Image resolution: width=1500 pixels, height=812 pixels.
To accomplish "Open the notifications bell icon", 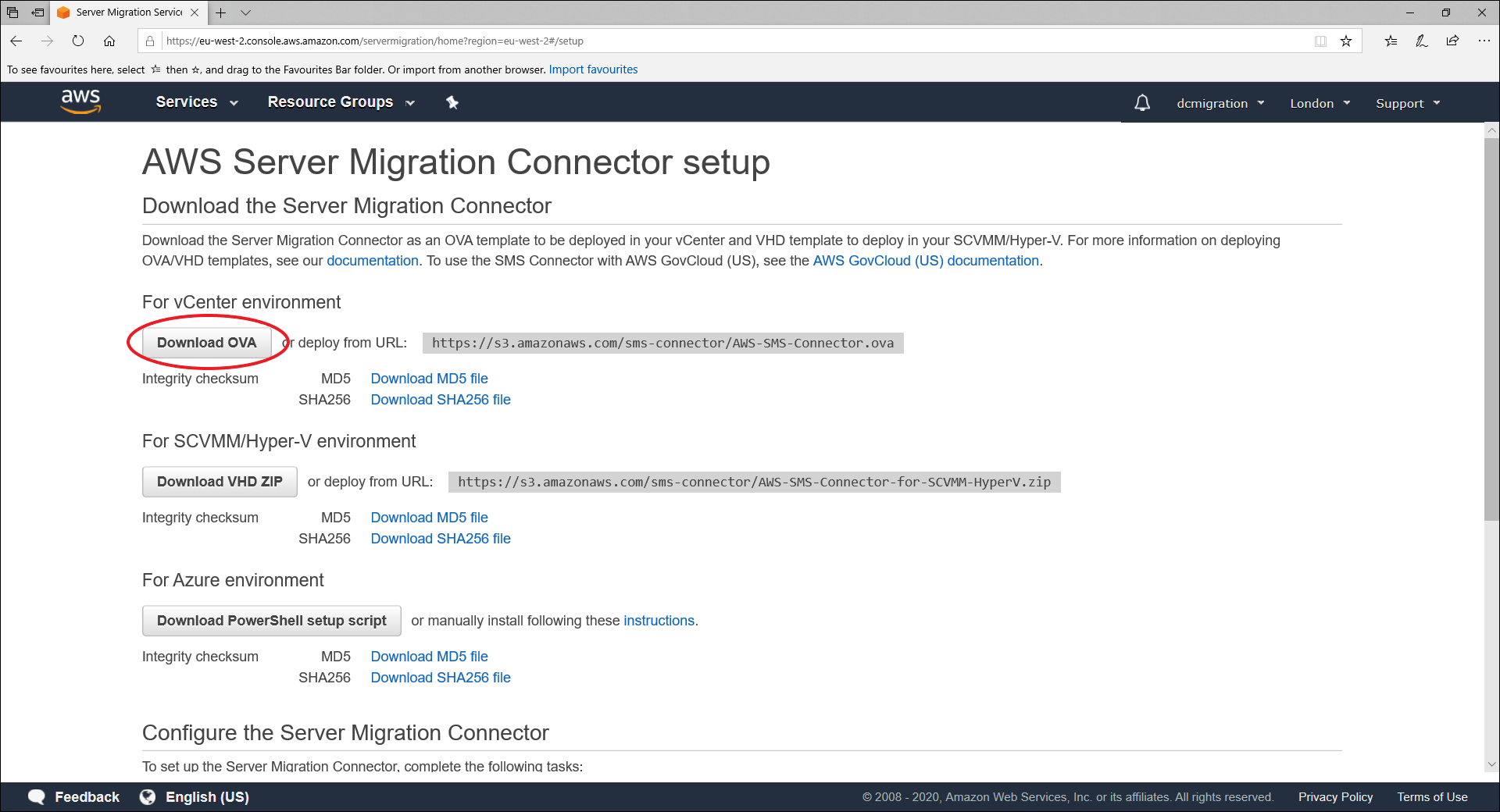I will [1142, 103].
